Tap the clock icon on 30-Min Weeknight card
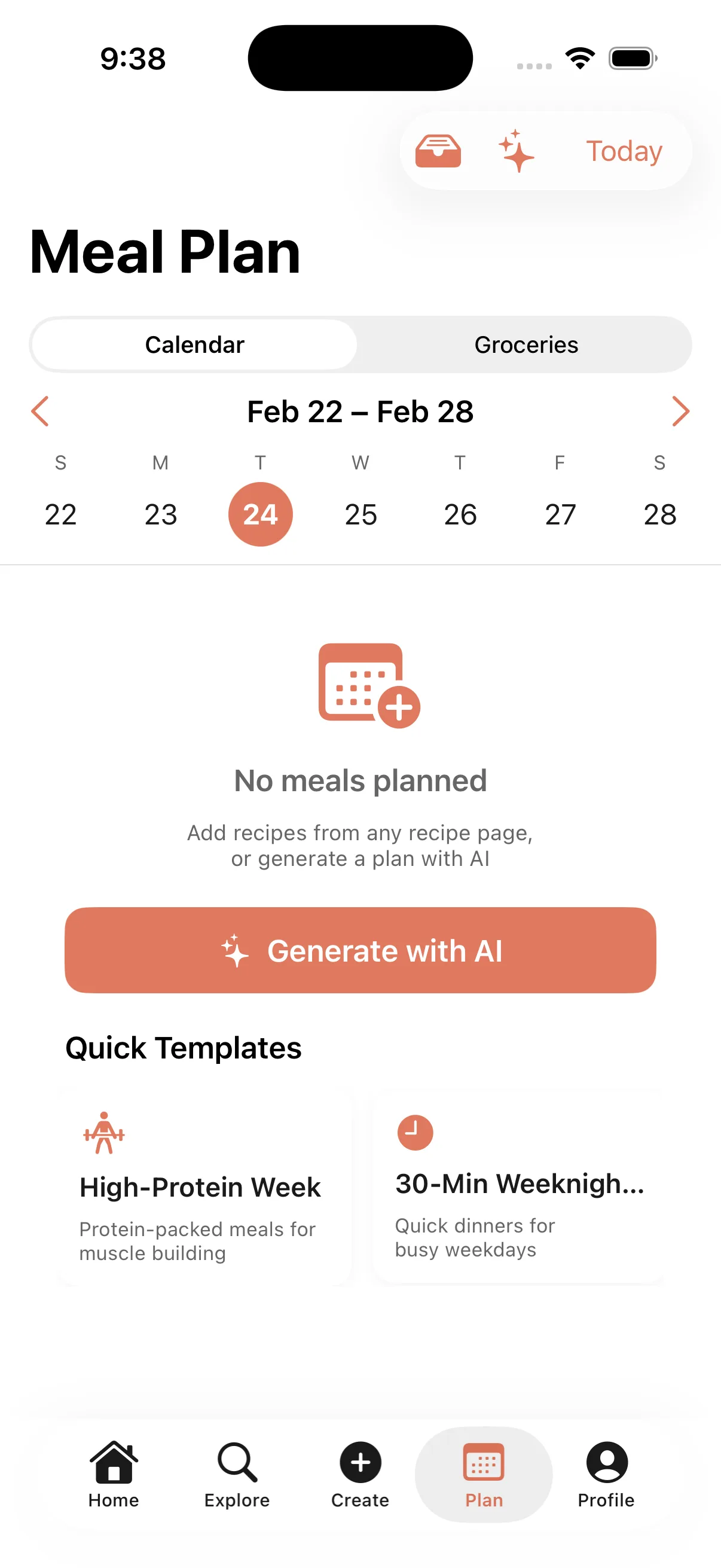 (x=414, y=1132)
